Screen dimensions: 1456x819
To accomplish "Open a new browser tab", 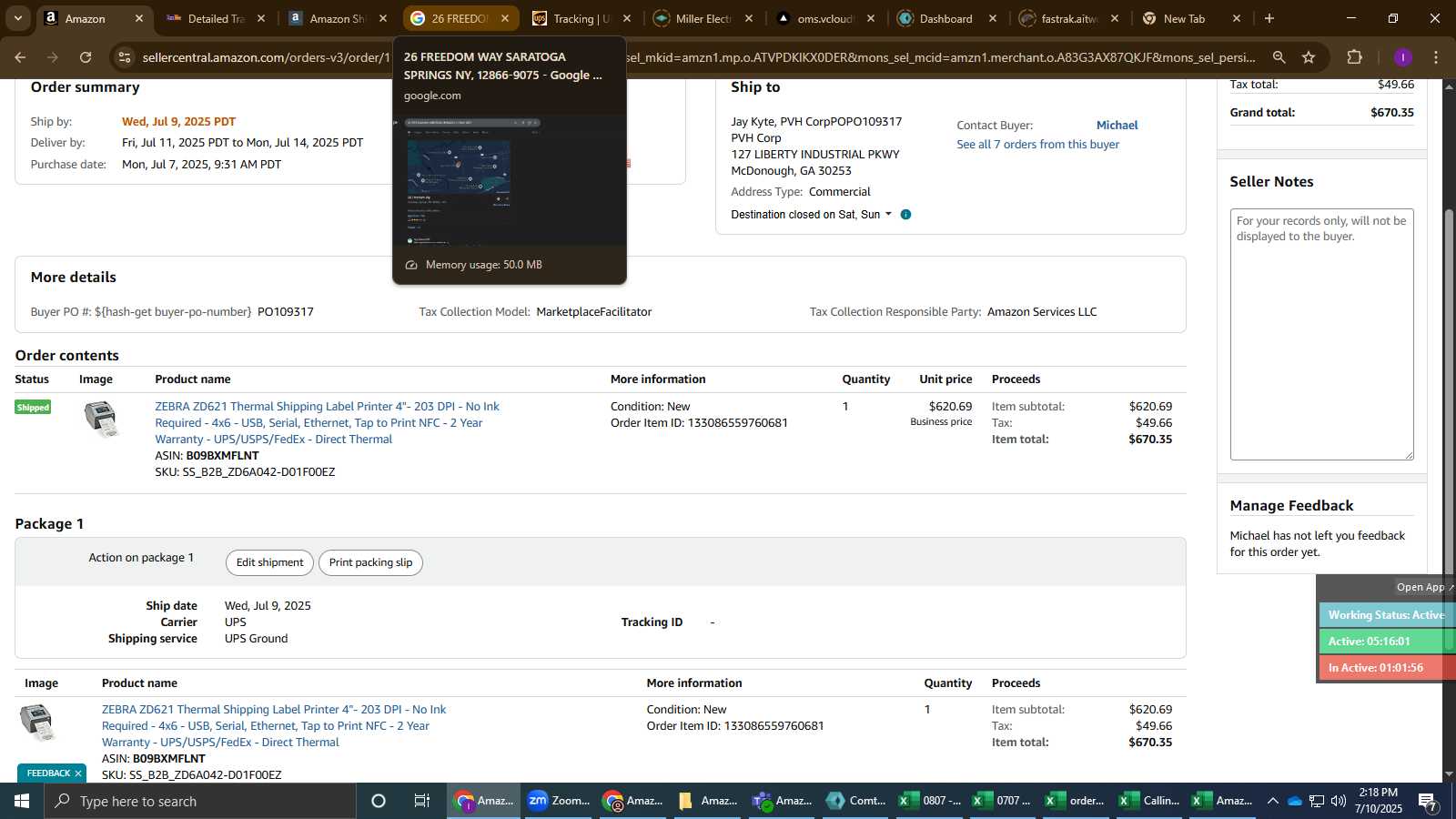I will (1269, 18).
